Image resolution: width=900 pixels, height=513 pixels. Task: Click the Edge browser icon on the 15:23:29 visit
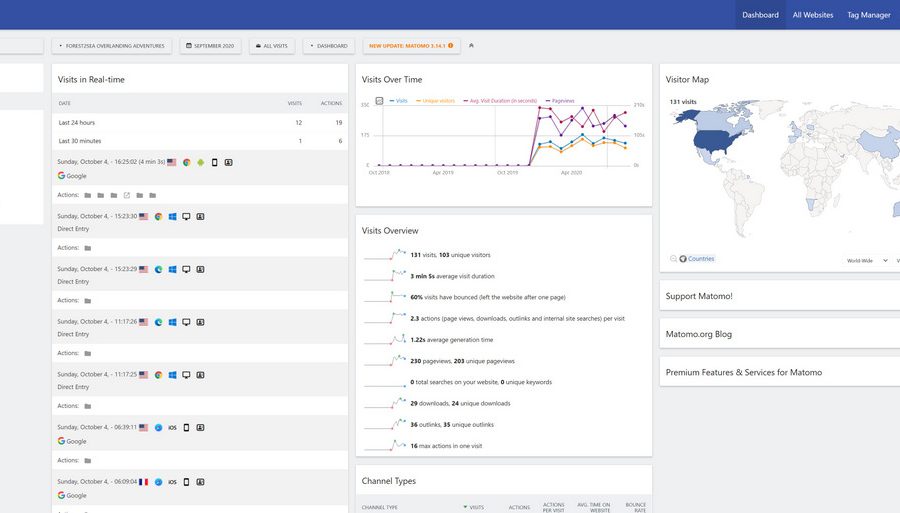tap(158, 269)
